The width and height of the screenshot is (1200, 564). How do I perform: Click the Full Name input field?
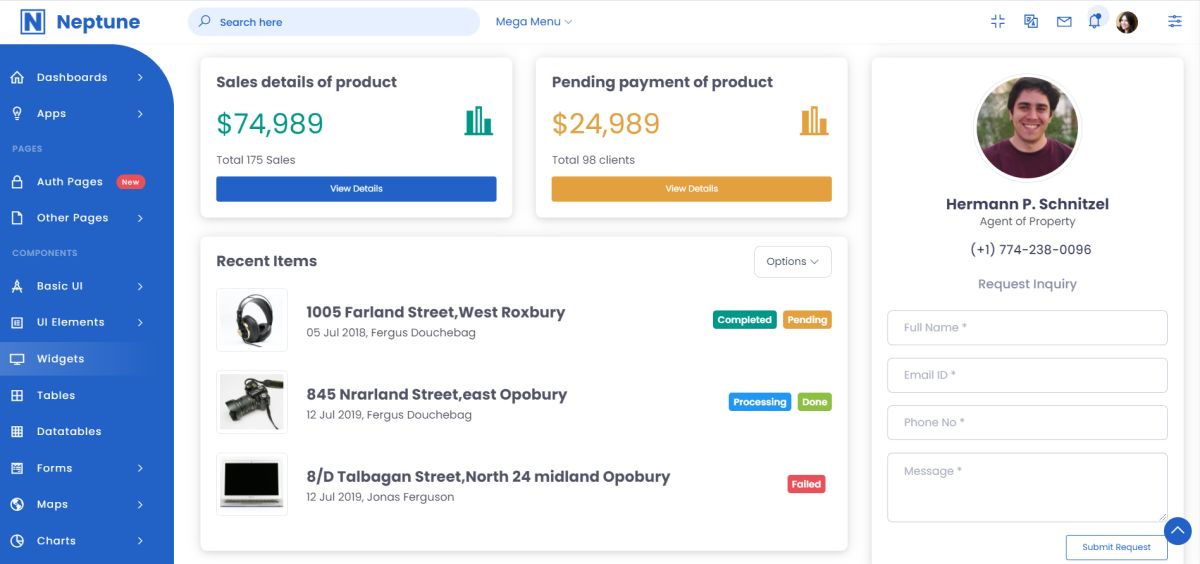(x=1027, y=328)
